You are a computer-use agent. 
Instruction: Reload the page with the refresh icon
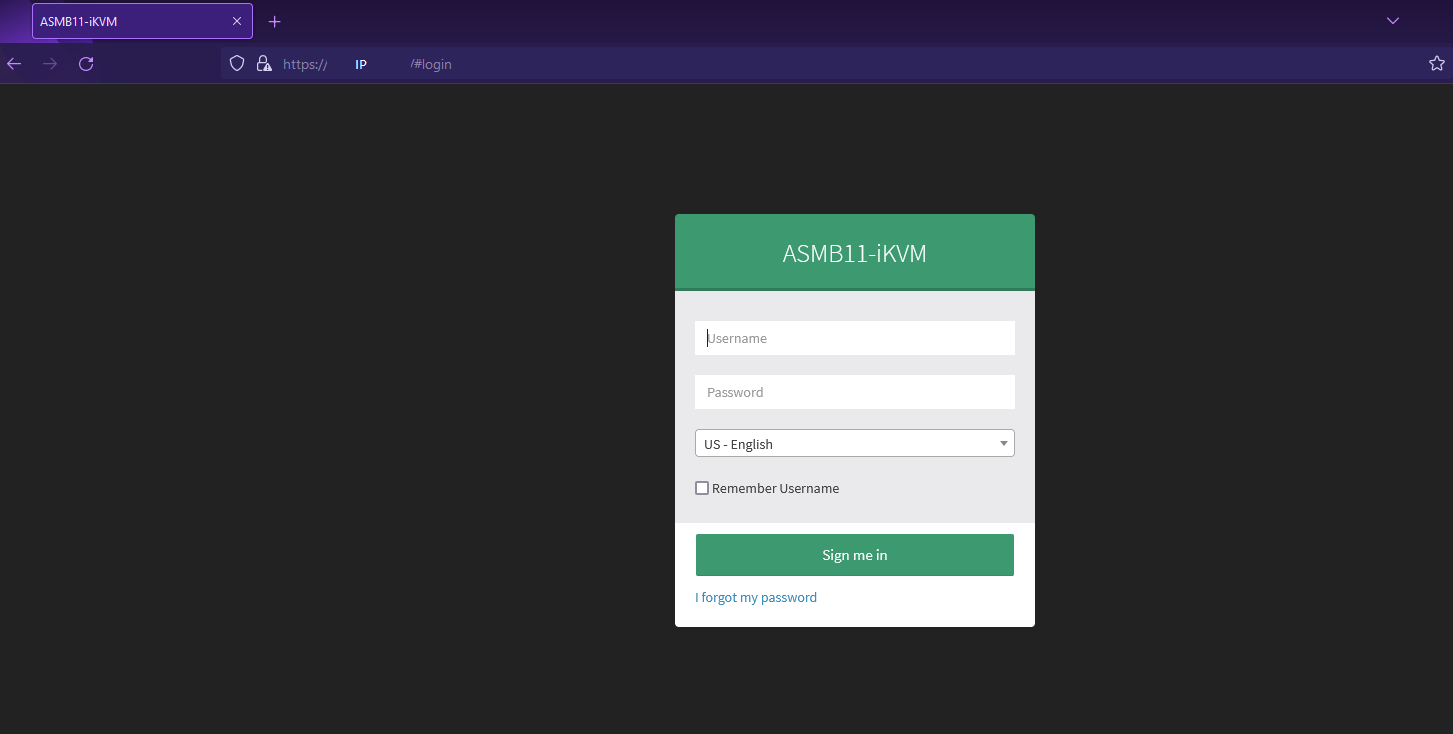point(86,64)
